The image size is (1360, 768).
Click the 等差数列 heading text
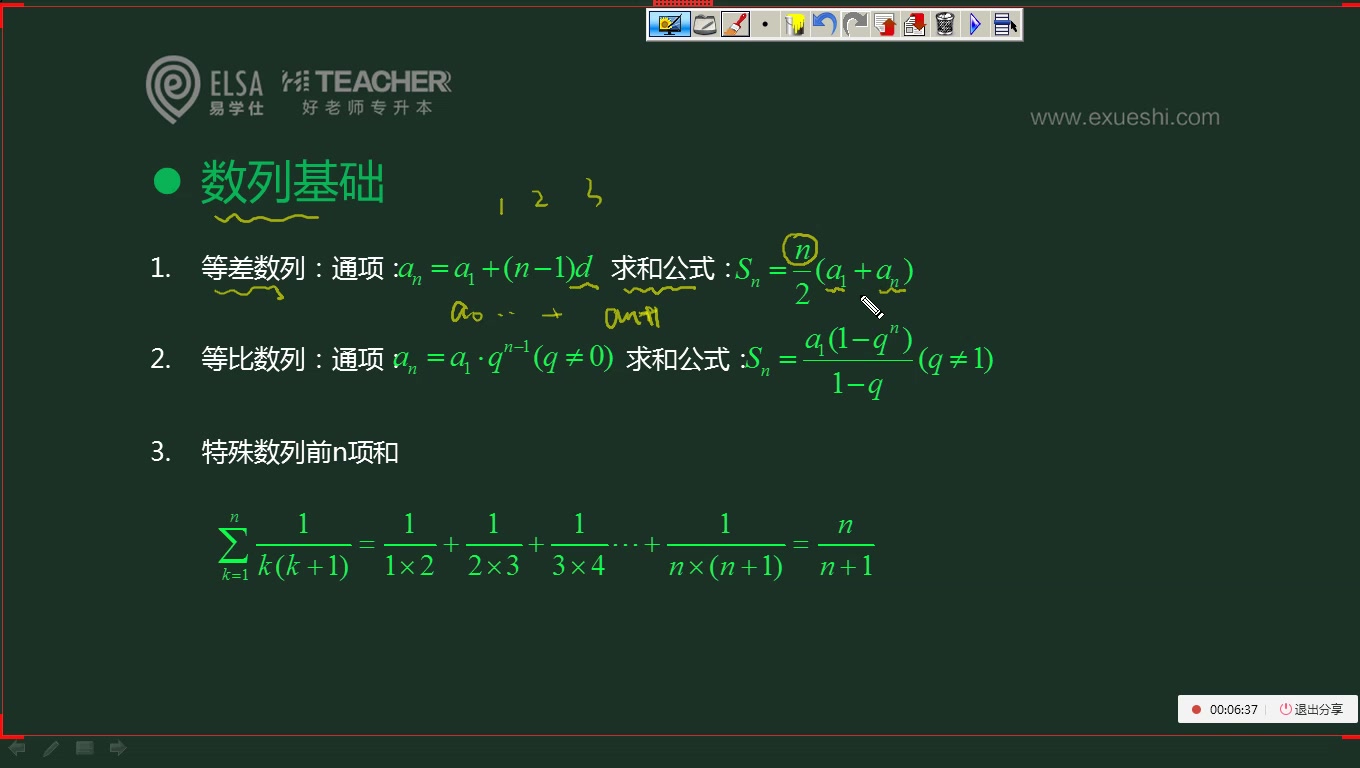tap(253, 268)
